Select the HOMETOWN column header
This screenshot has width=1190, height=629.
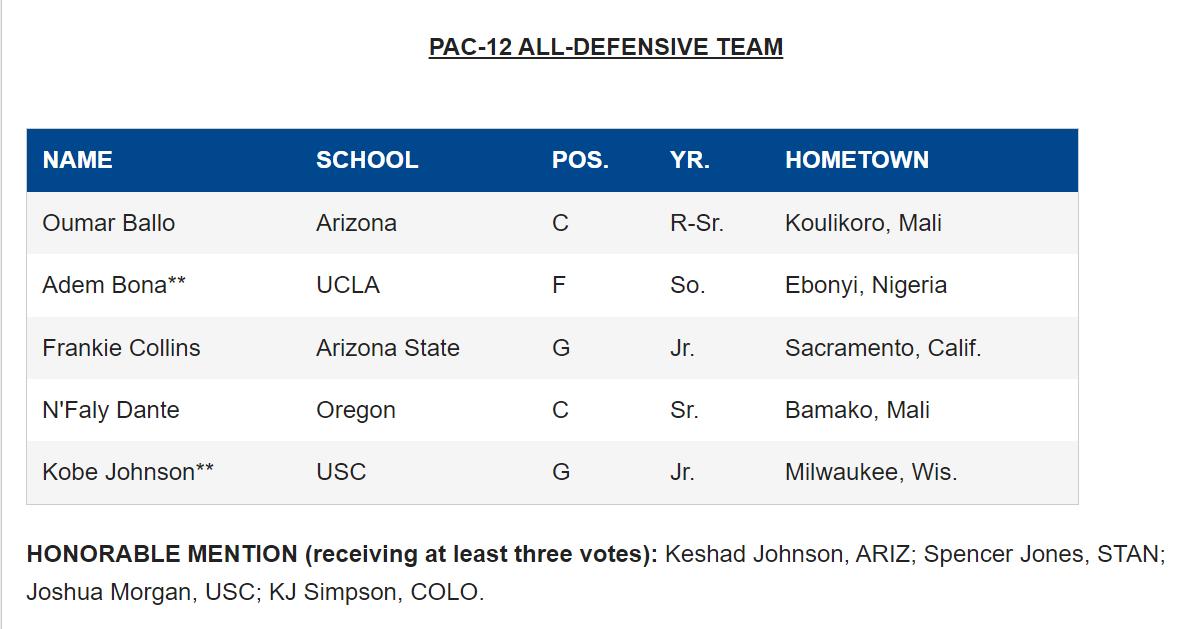pyautogui.click(x=857, y=160)
